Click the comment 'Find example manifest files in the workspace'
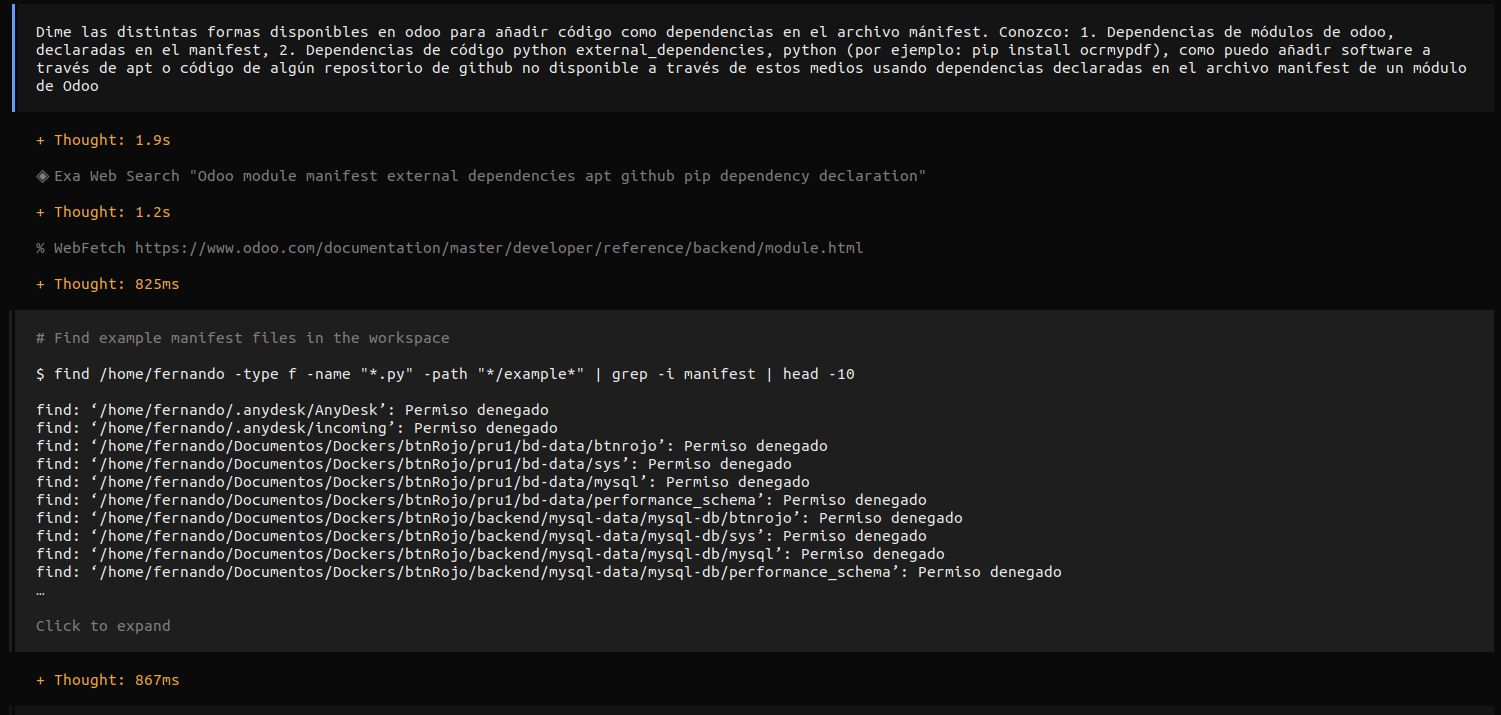Viewport: 1501px width, 715px height. [x=243, y=338]
